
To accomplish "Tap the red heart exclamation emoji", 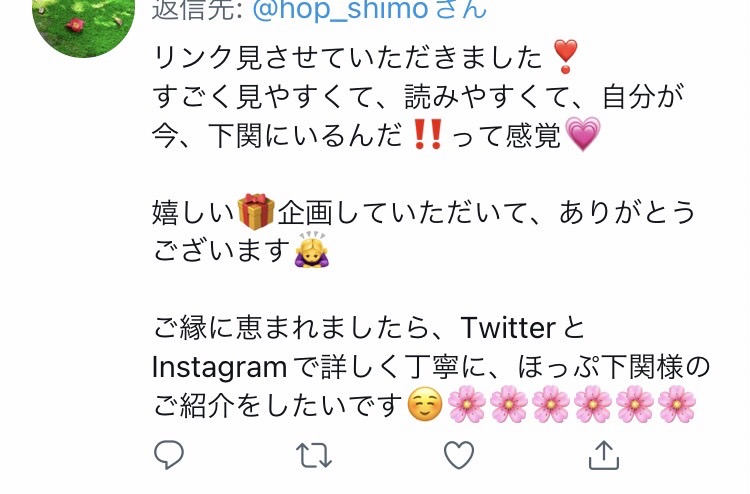I will click(x=565, y=56).
